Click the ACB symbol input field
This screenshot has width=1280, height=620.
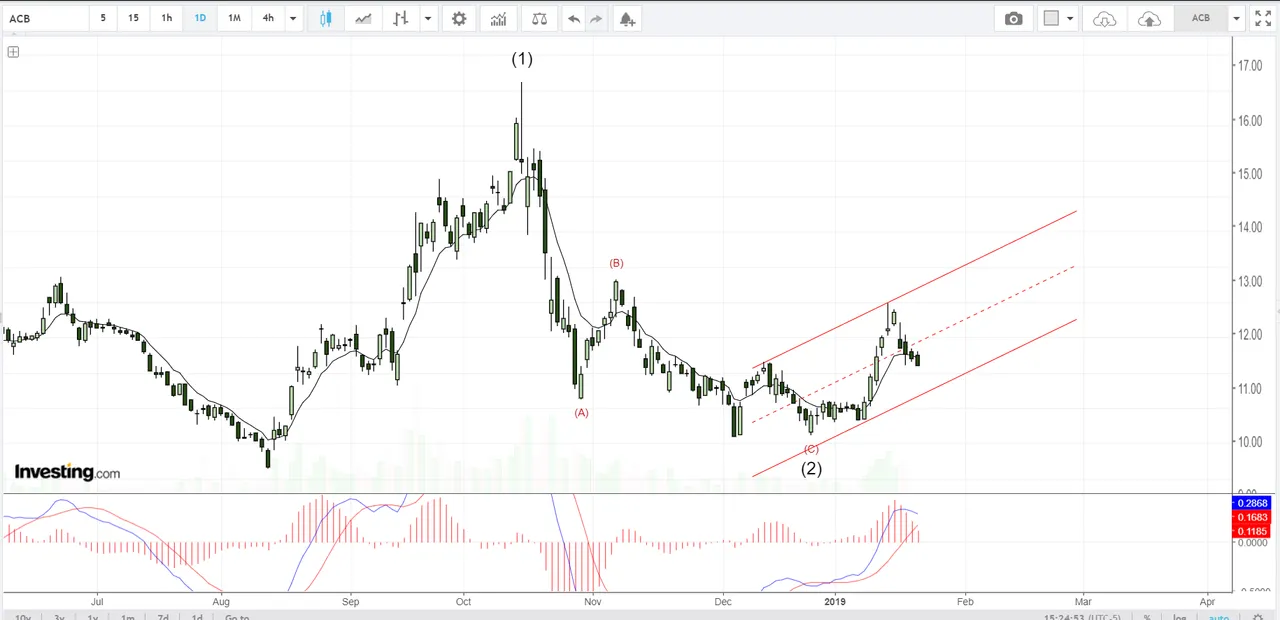[x=45, y=18]
